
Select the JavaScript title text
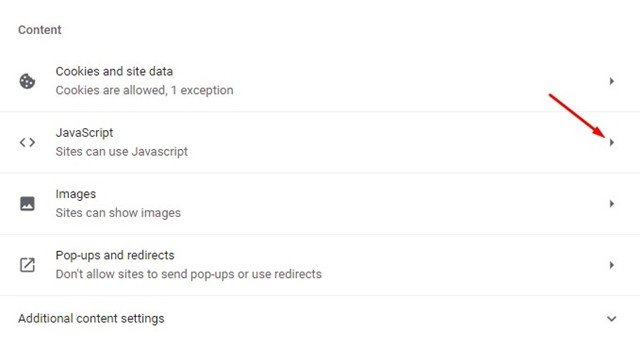pos(84,133)
